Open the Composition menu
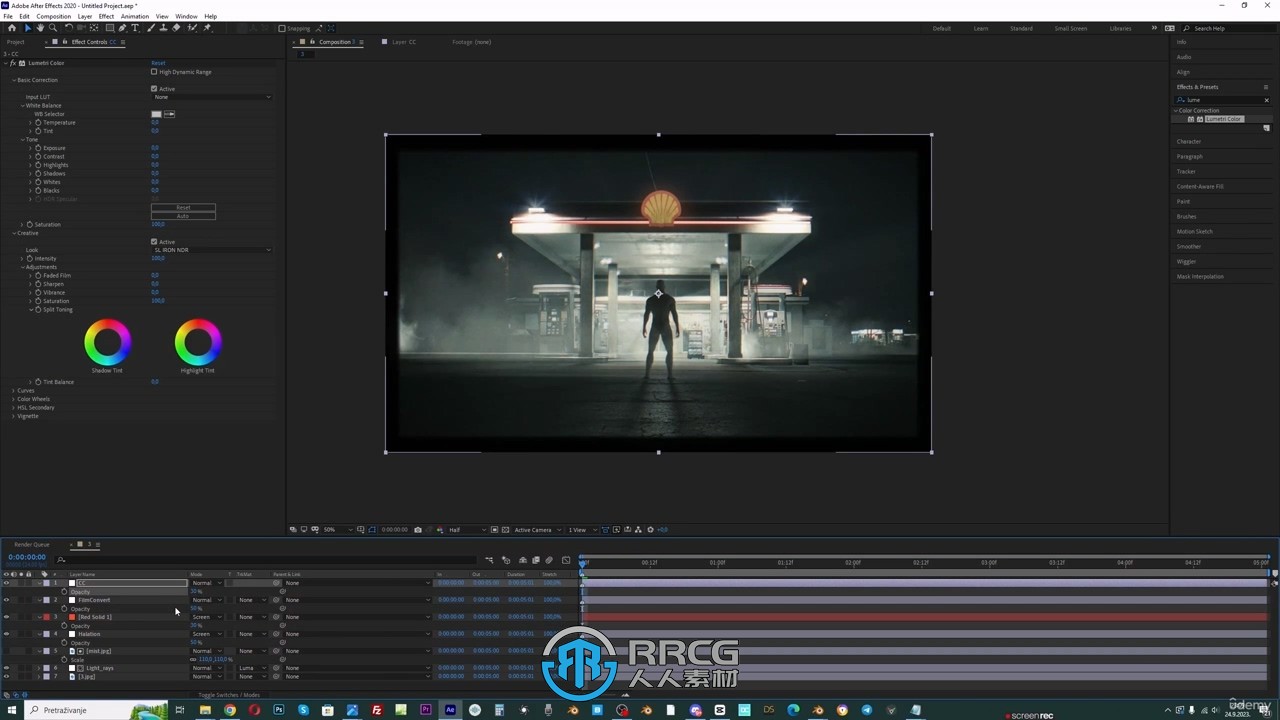Image resolution: width=1280 pixels, height=720 pixels. tap(53, 16)
